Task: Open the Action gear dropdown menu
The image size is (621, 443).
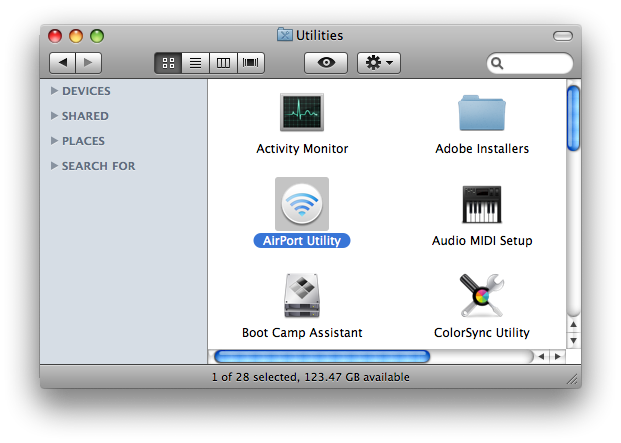Action: (379, 63)
